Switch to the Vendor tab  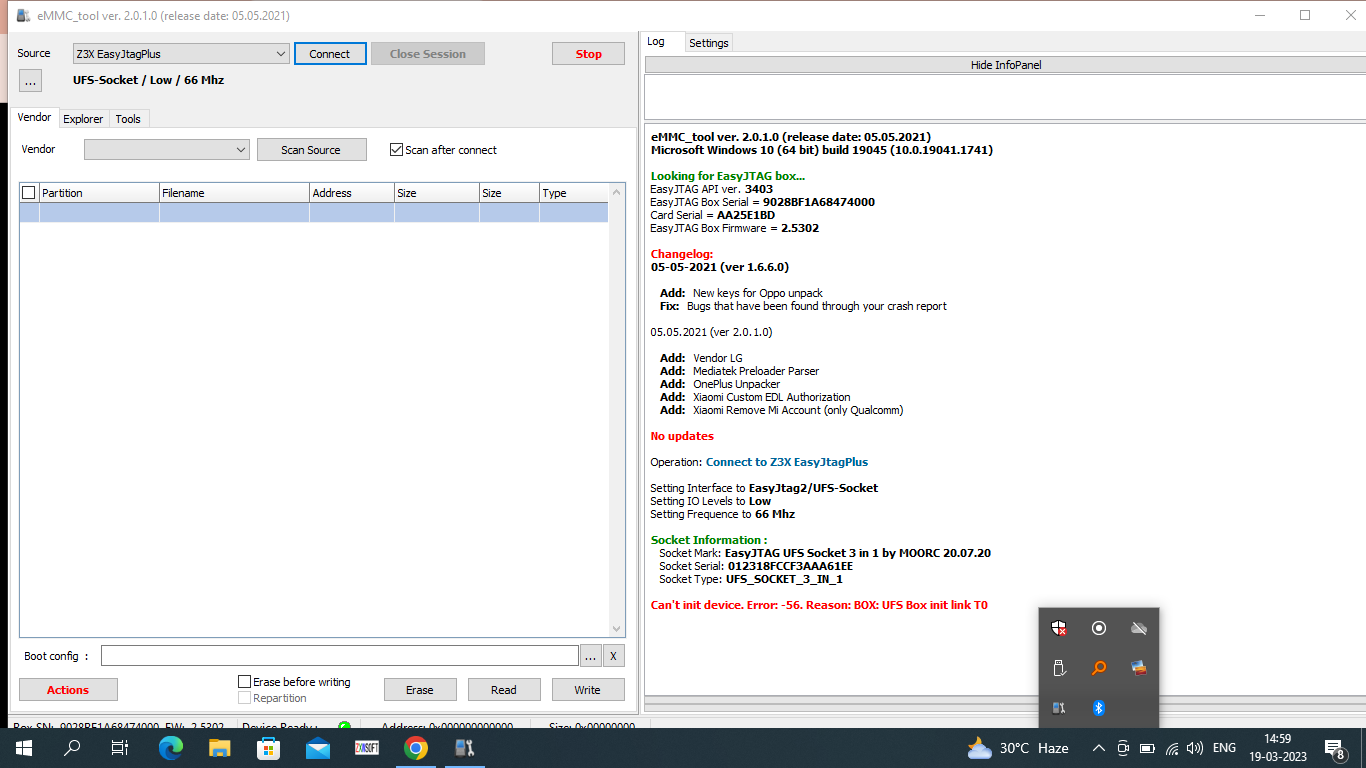pos(35,118)
